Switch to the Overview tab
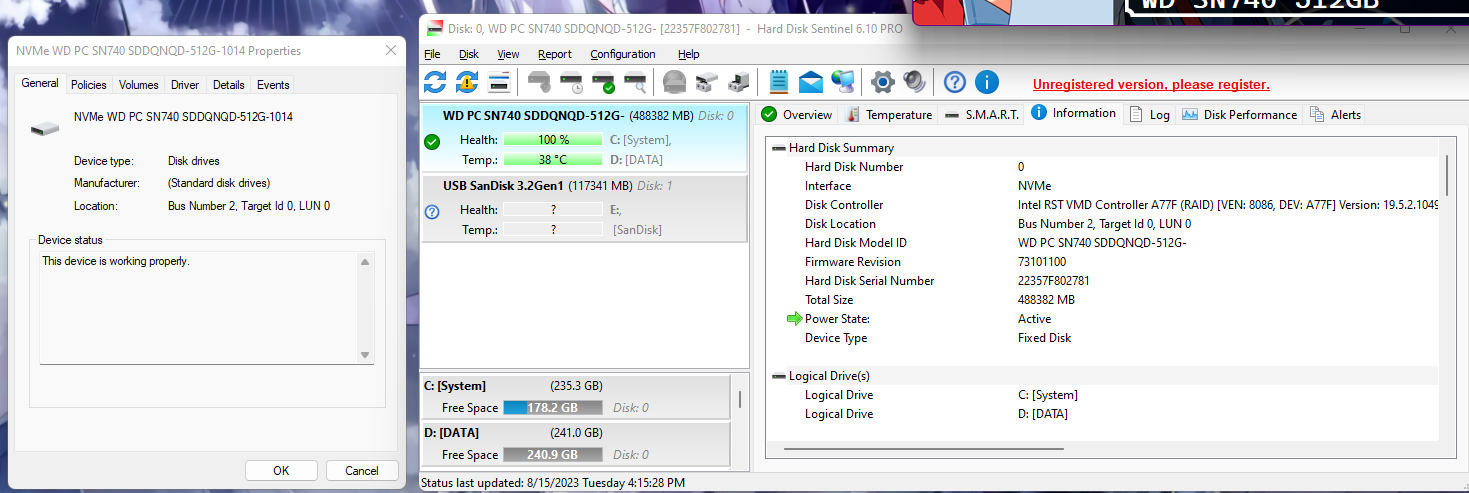 coord(797,114)
